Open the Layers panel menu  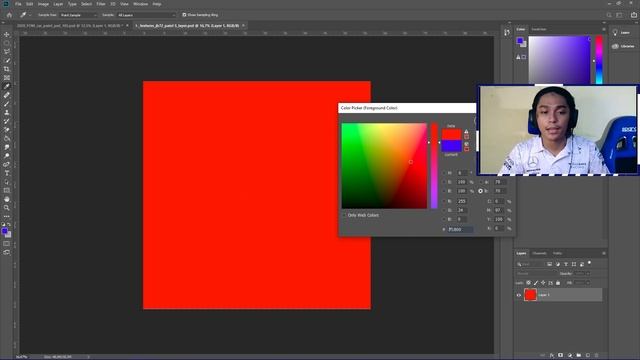pyautogui.click(x=604, y=253)
